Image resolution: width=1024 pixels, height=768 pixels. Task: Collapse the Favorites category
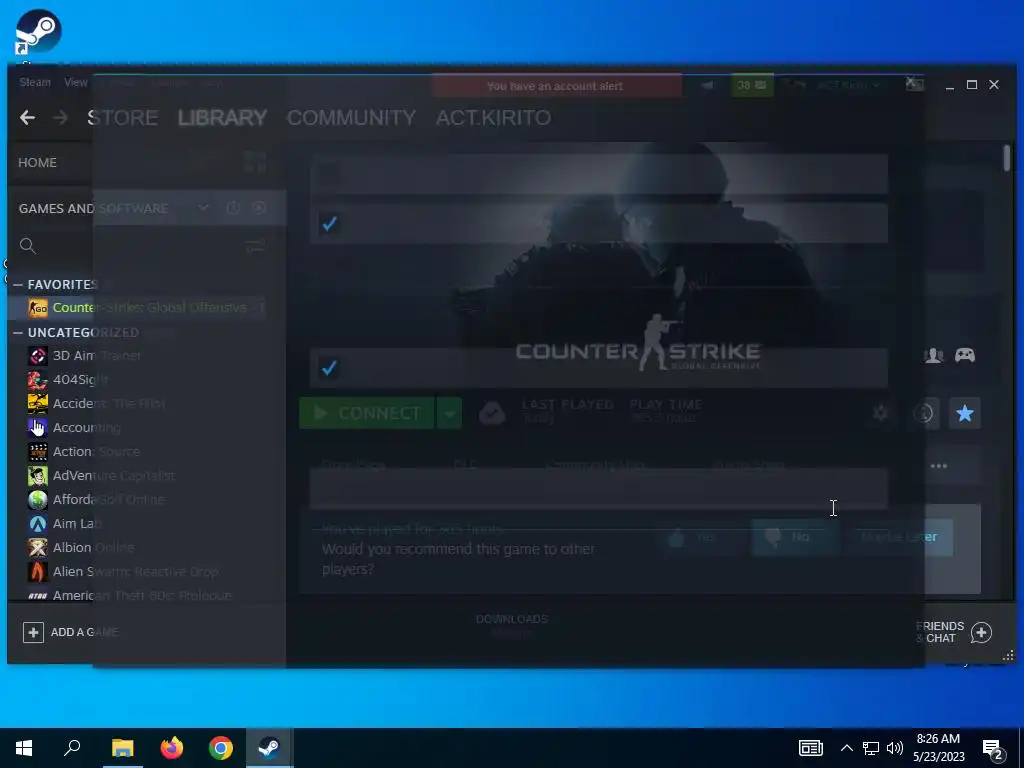pos(18,285)
